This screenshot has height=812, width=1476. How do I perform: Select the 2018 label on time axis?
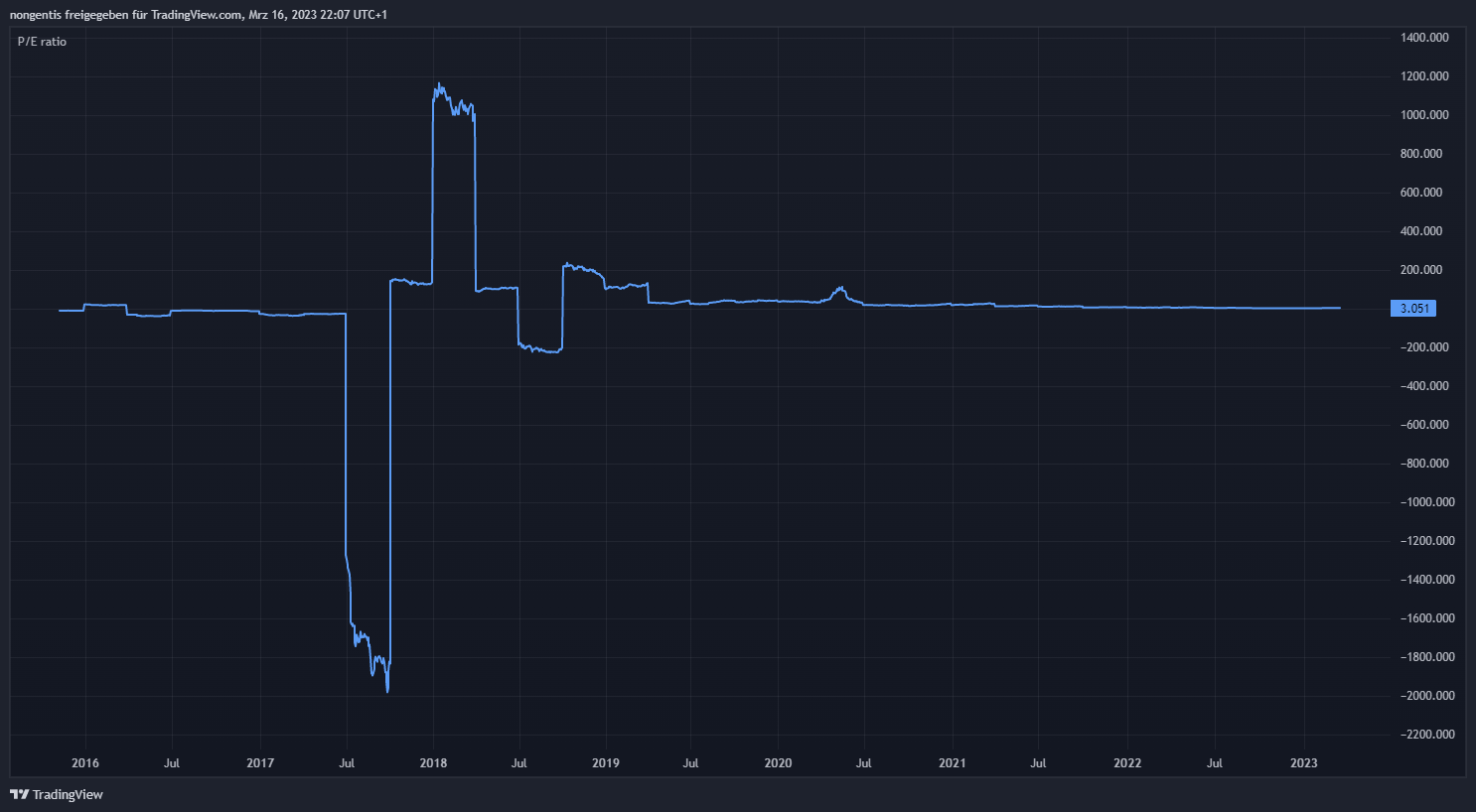click(433, 763)
